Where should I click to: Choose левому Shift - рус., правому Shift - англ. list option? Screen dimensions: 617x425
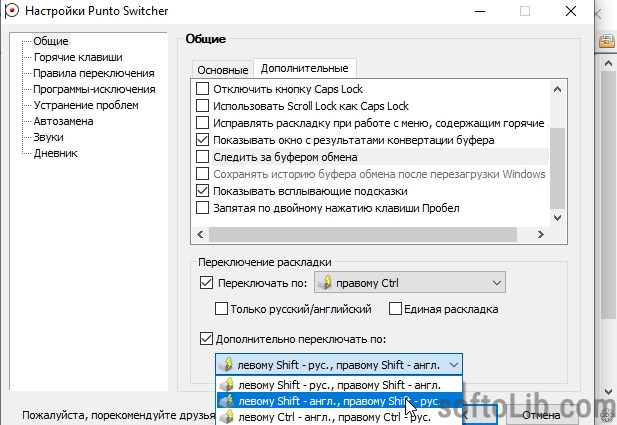(339, 385)
